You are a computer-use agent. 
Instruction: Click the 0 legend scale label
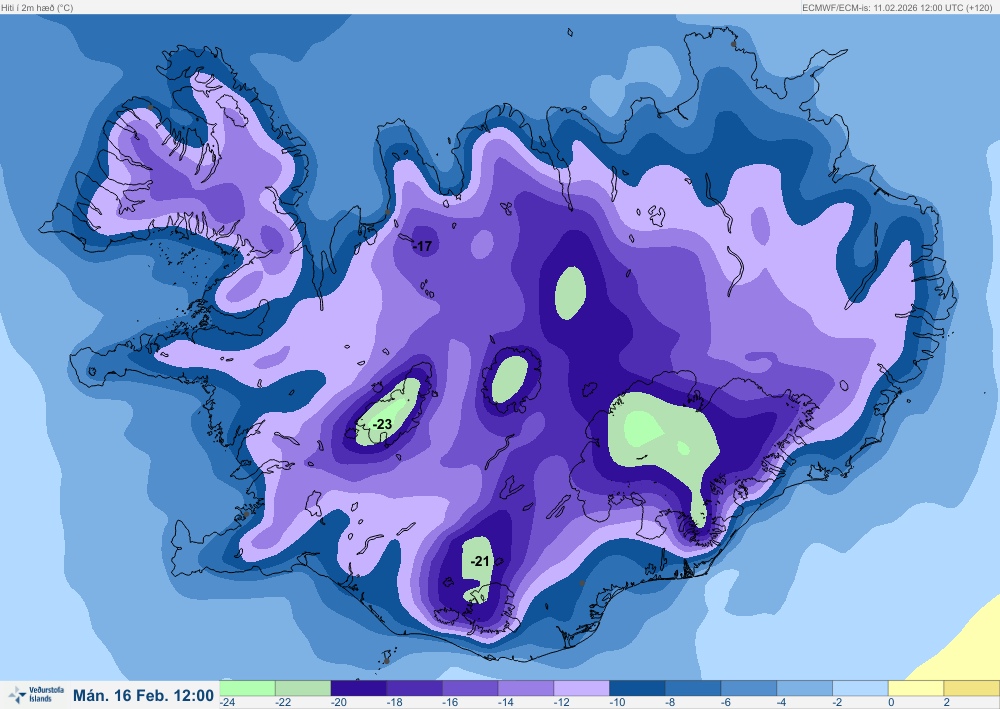(891, 703)
